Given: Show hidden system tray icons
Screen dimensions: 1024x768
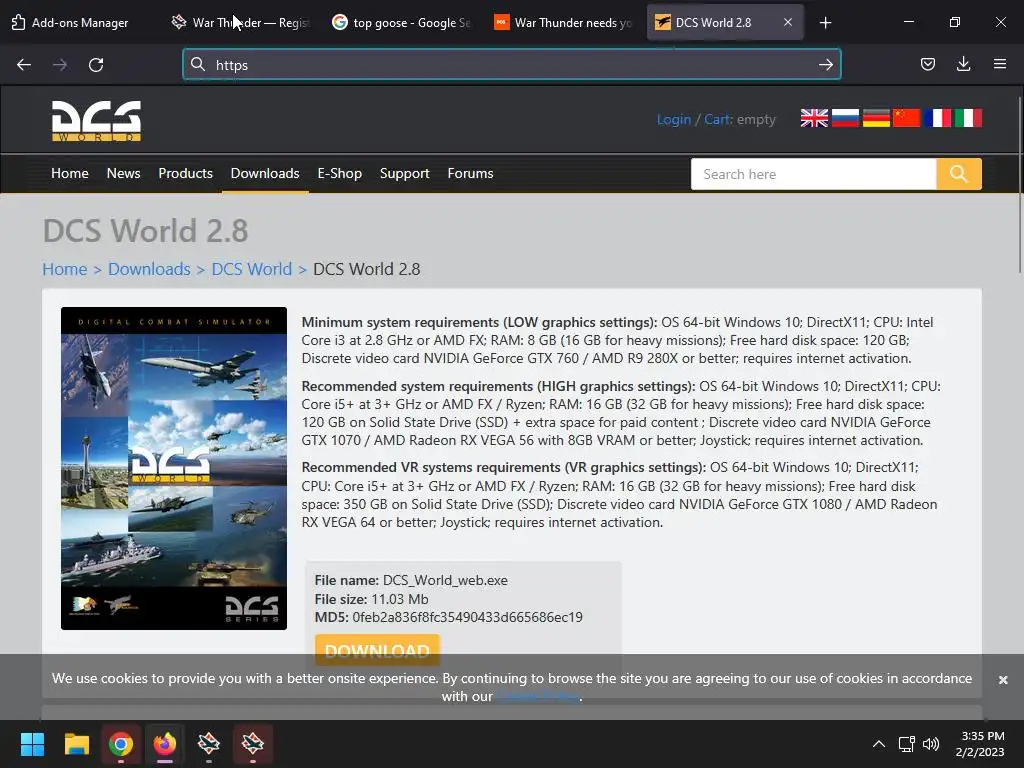Looking at the screenshot, I should tap(879, 744).
